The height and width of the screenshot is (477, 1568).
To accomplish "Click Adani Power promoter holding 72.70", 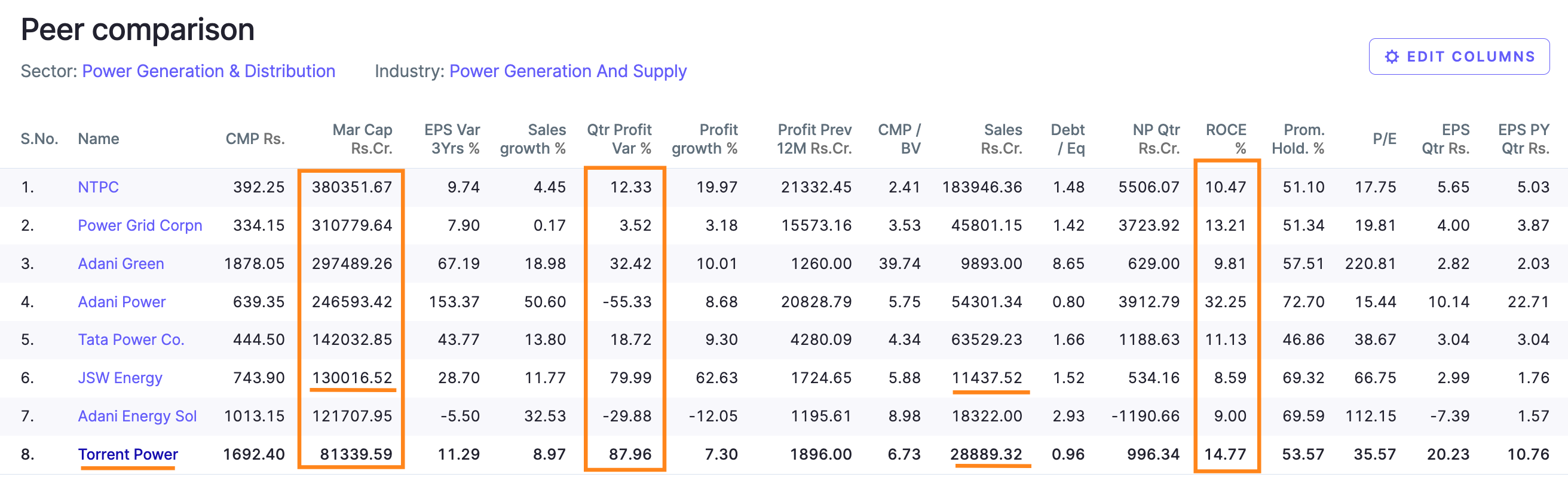I will tap(1303, 302).
